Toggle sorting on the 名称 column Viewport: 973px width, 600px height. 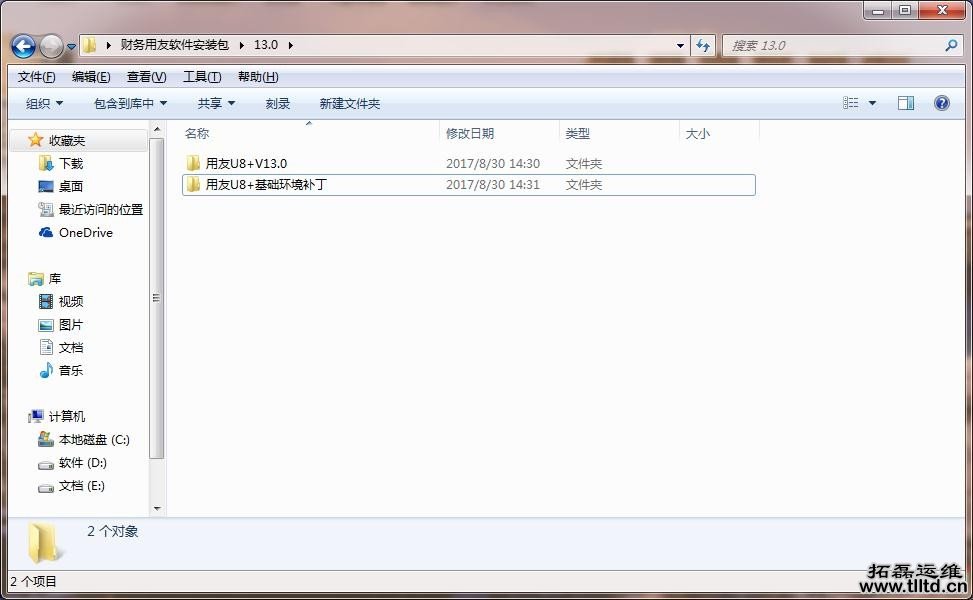pos(196,133)
